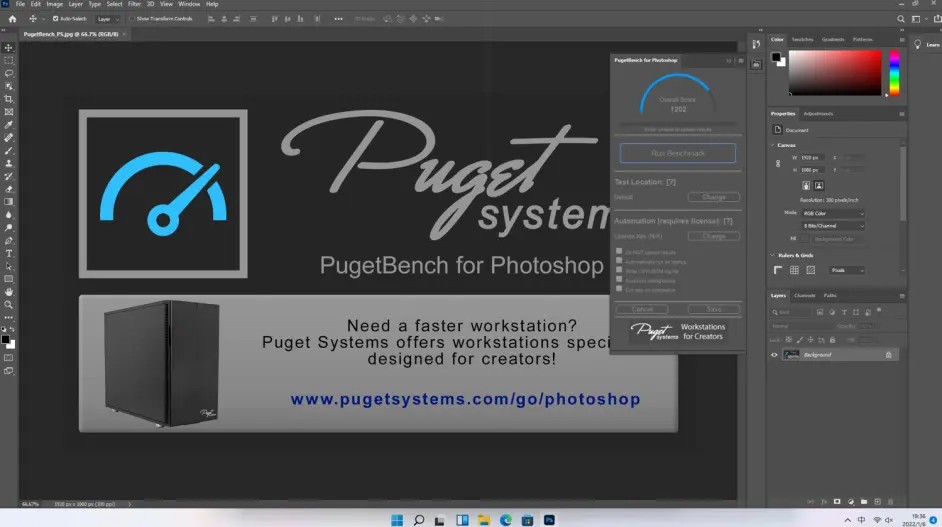This screenshot has width=942, height=527.
Task: Click the Windows Start button
Action: [397, 520]
